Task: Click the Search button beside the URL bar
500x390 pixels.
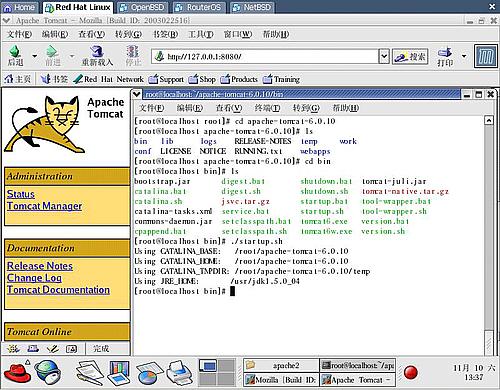Action: [410, 57]
